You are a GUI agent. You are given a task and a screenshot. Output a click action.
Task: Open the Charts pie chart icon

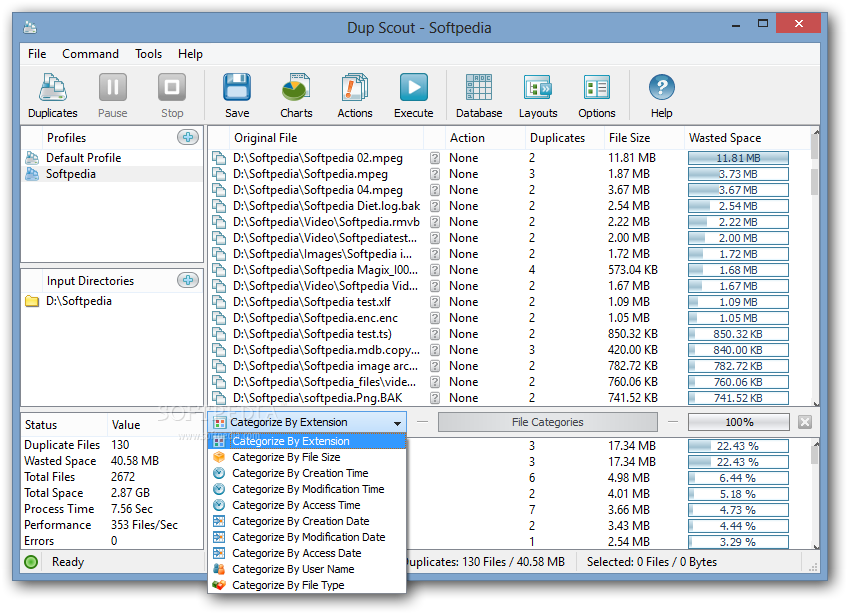[296, 88]
